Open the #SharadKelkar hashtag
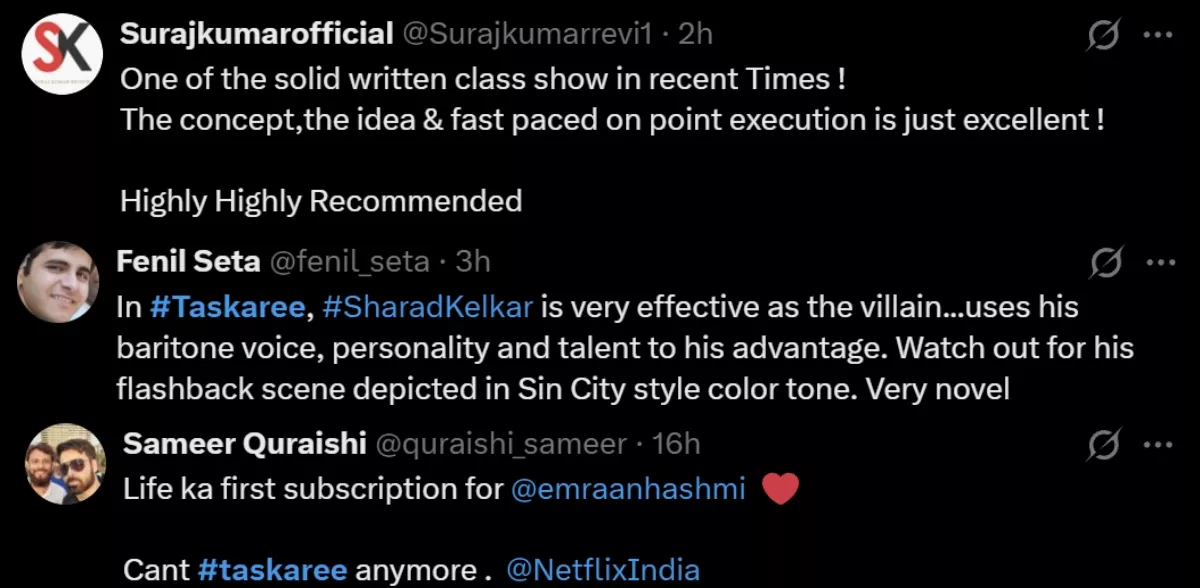 tap(428, 307)
